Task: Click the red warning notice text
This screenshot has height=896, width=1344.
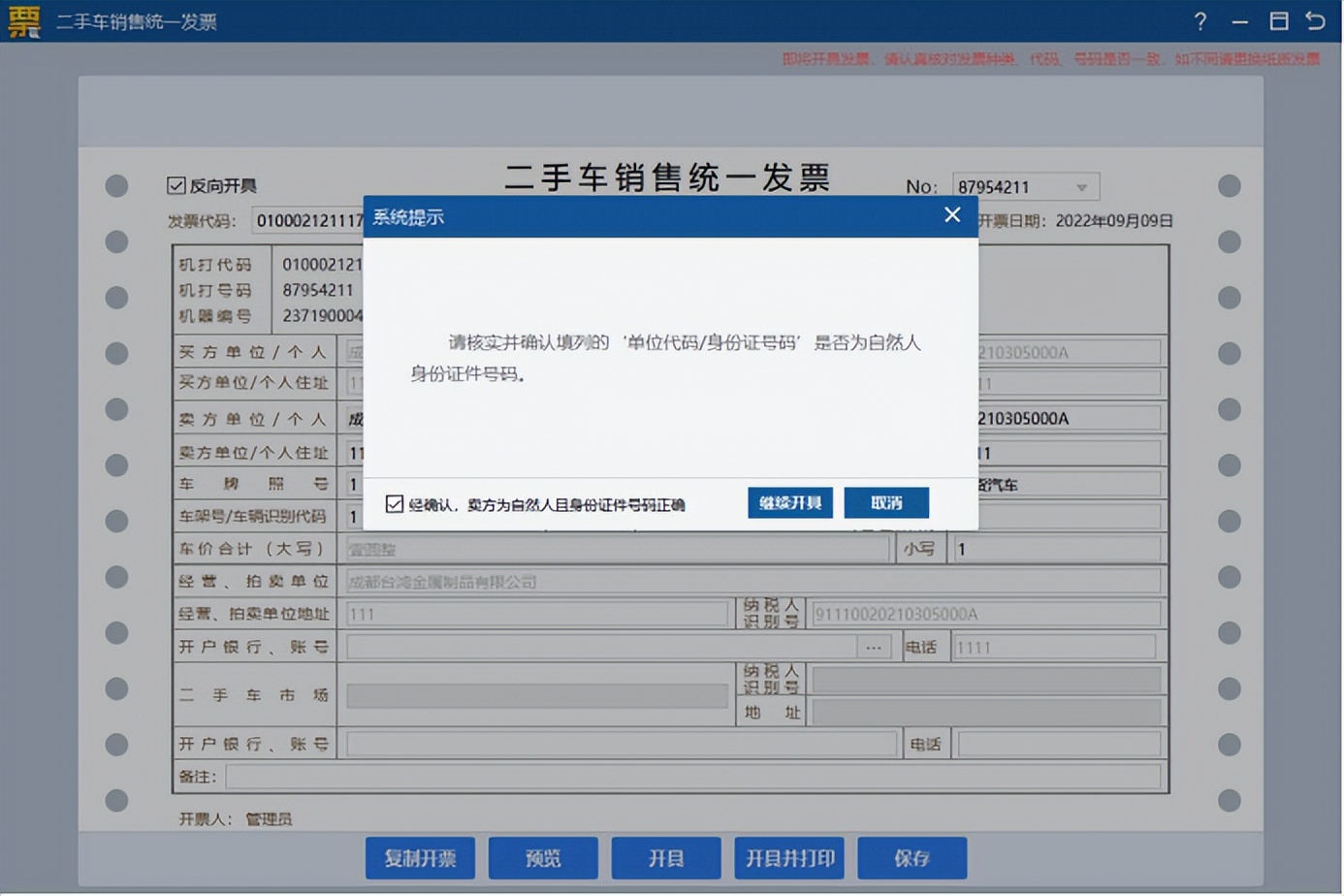Action: click(x=1047, y=58)
